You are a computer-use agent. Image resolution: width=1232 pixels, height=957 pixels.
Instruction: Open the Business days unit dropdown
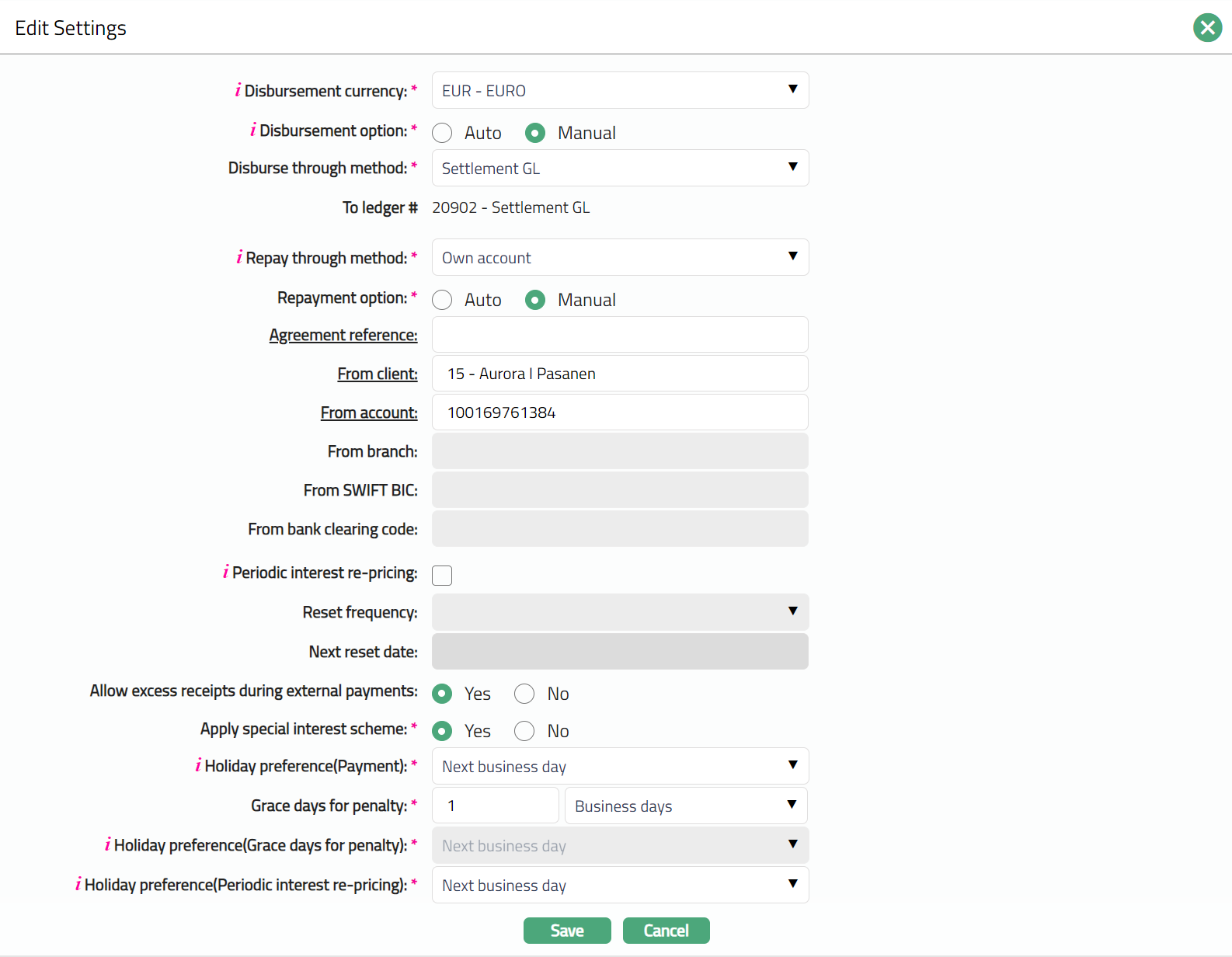[685, 806]
